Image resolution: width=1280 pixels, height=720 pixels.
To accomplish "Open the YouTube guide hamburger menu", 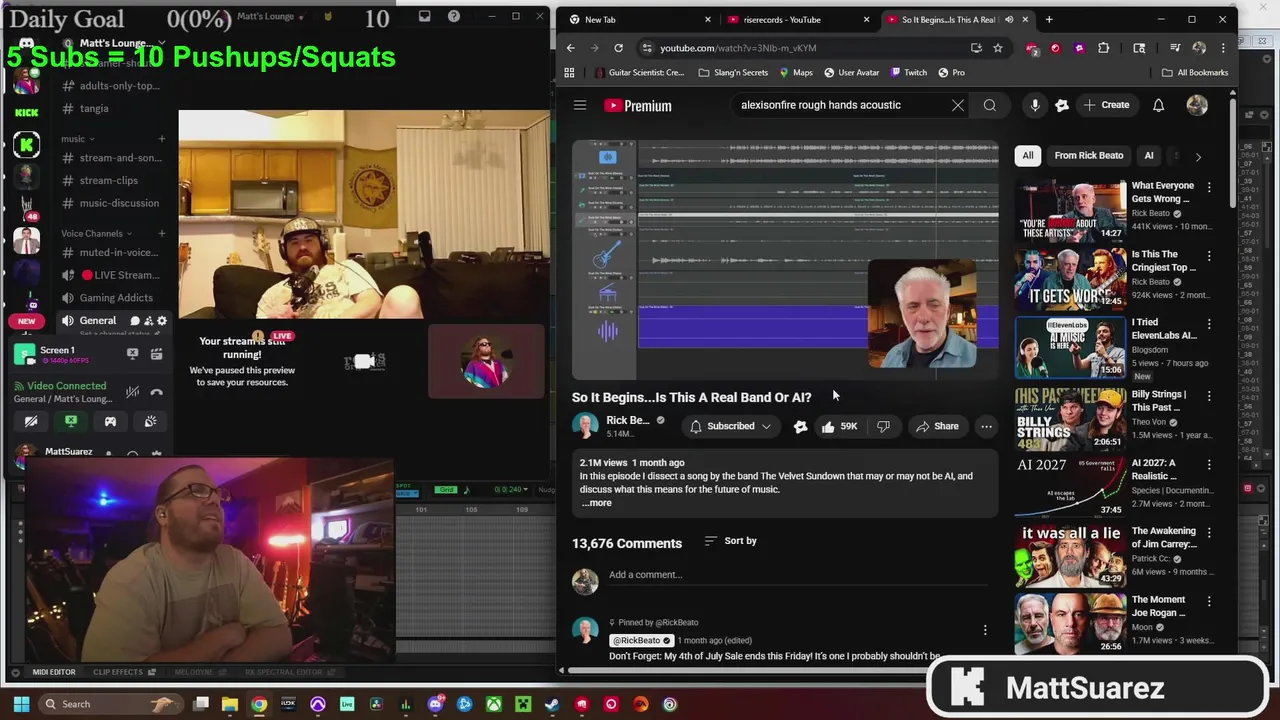I will [x=580, y=105].
